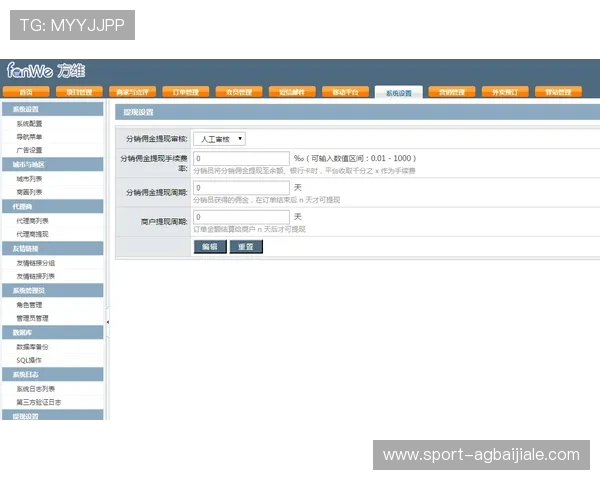Go to the 移动平台 tab
The image size is (600, 480).
point(345,92)
